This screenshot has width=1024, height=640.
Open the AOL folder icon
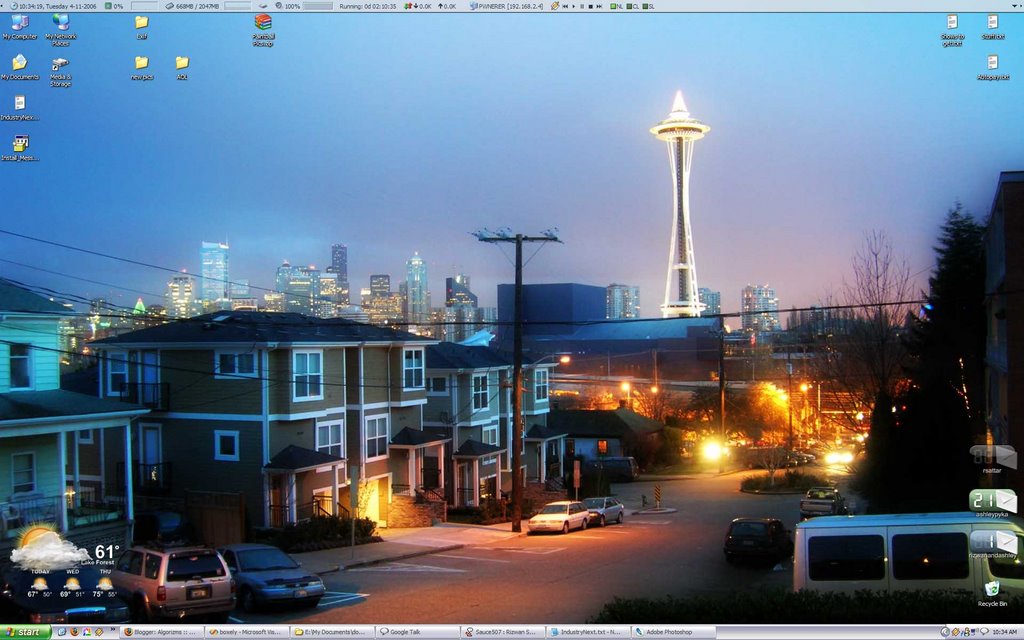point(182,67)
